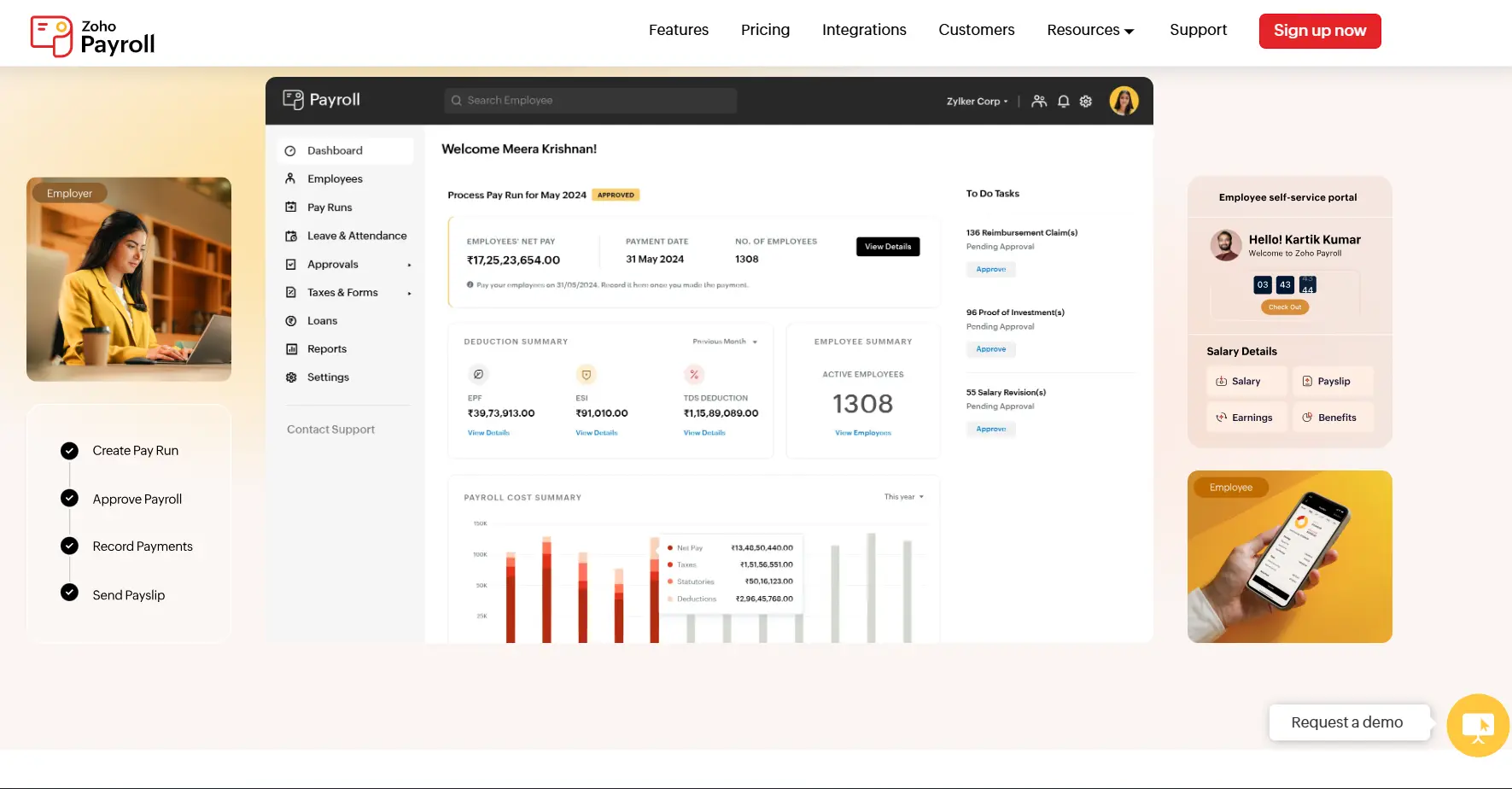Click the Zoho Payroll logo icon

(51, 36)
